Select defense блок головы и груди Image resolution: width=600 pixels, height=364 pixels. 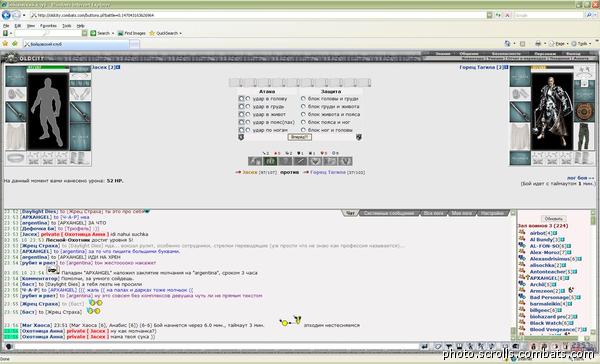click(x=303, y=99)
